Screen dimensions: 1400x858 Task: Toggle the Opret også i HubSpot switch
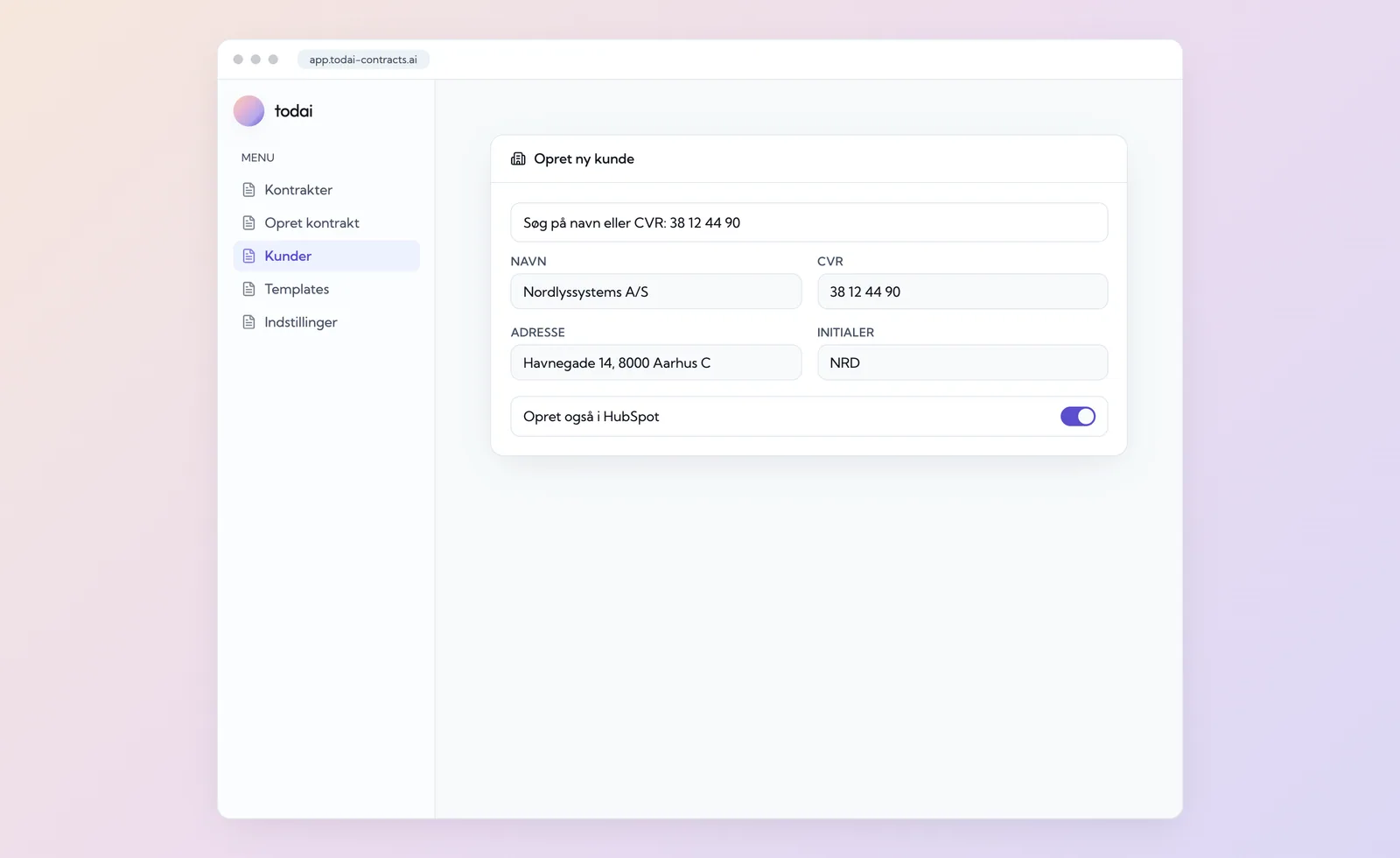click(x=1078, y=417)
